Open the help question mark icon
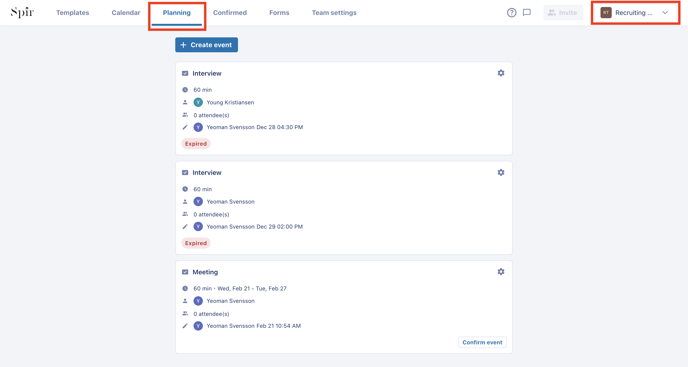 (x=512, y=13)
